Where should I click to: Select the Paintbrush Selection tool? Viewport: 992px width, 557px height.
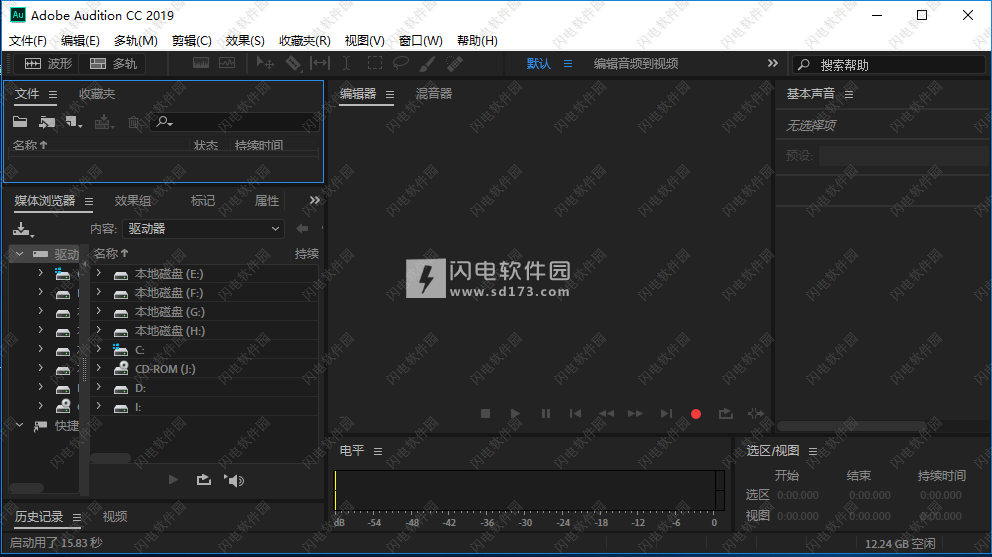pyautogui.click(x=428, y=63)
